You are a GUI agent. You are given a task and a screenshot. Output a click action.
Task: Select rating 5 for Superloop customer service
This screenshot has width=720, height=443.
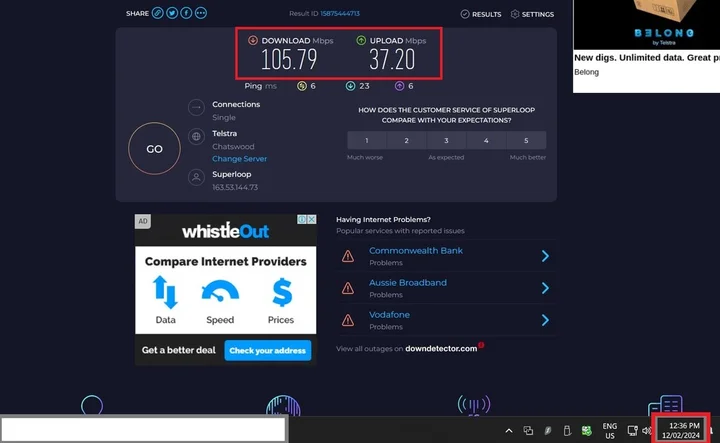pyautogui.click(x=526, y=141)
